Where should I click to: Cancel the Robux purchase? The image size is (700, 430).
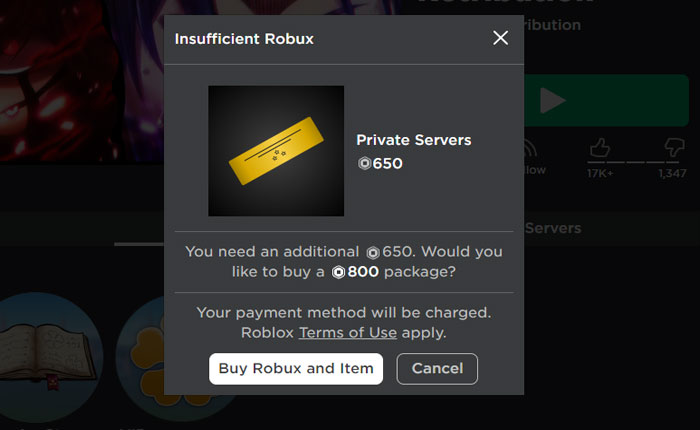437,368
